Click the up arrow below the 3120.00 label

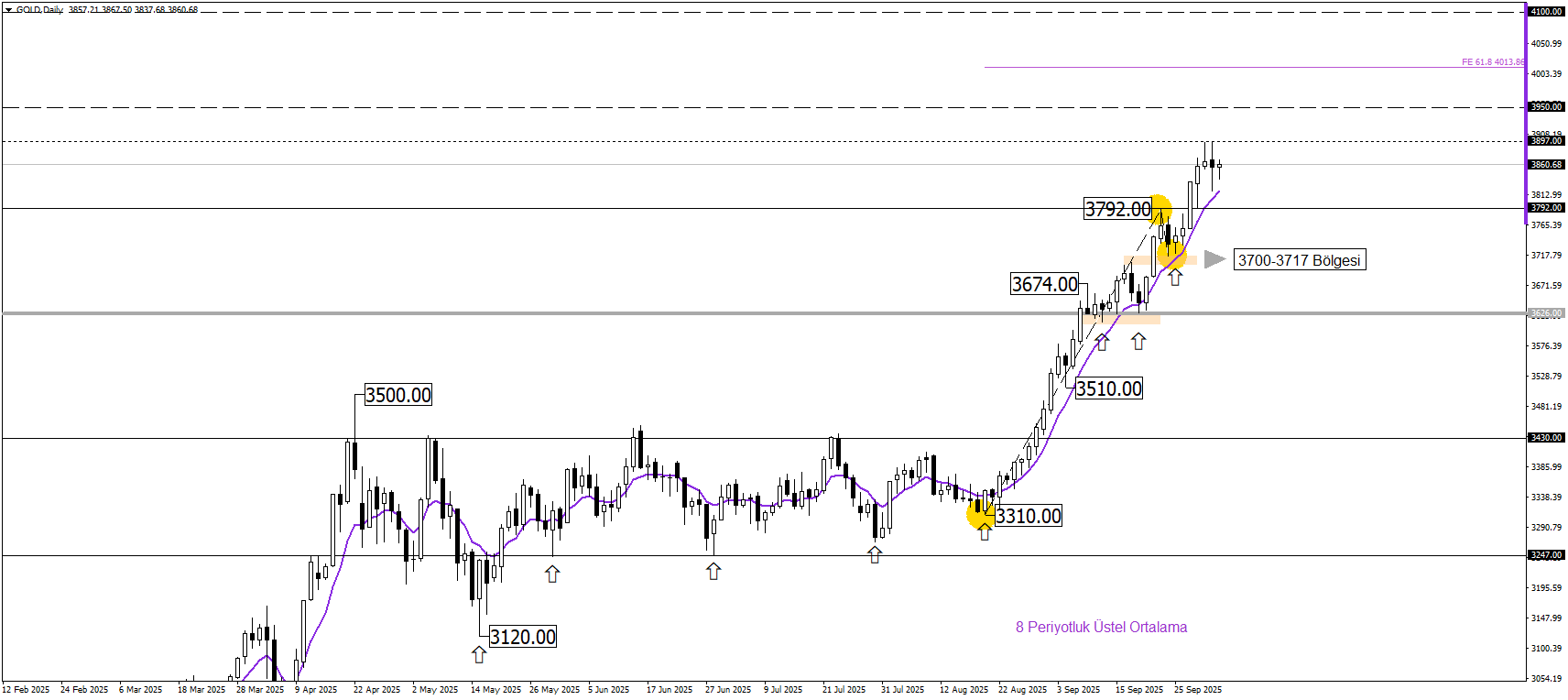(x=479, y=654)
